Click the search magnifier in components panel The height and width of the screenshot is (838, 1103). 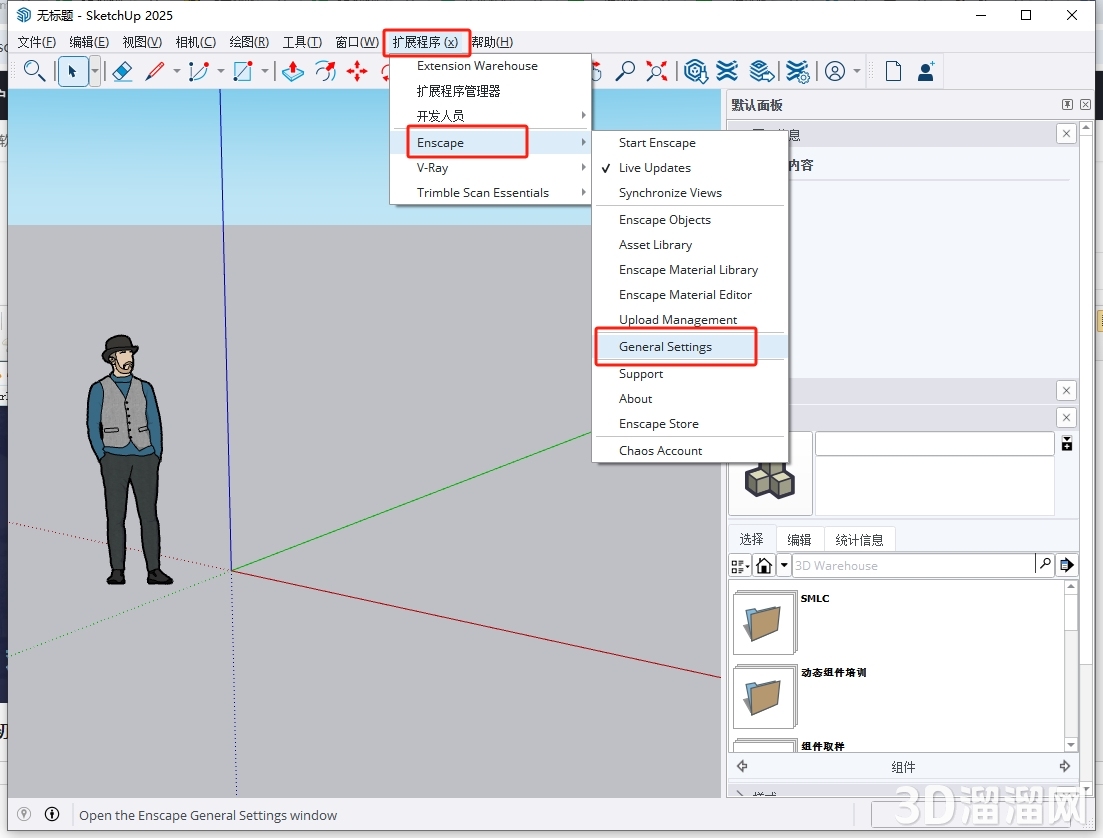pos(1045,564)
